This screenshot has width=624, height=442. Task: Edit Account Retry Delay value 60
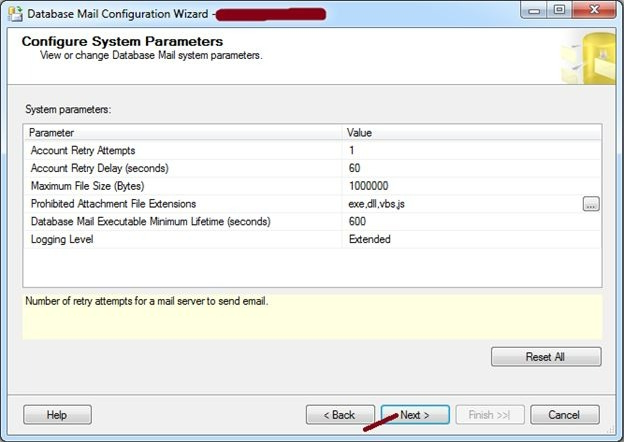(x=471, y=168)
